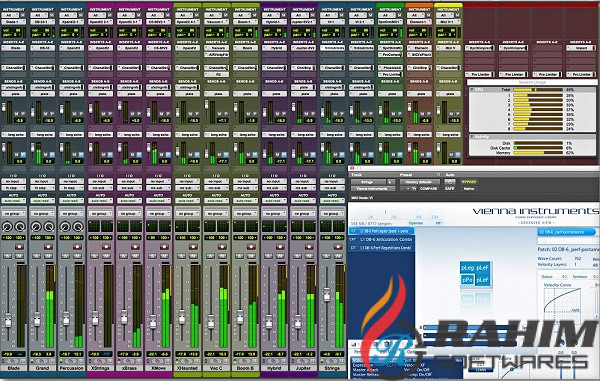Select the DB-6 Perf Repetitions Combi row
The height and width of the screenshot is (381, 600).
tap(381, 248)
